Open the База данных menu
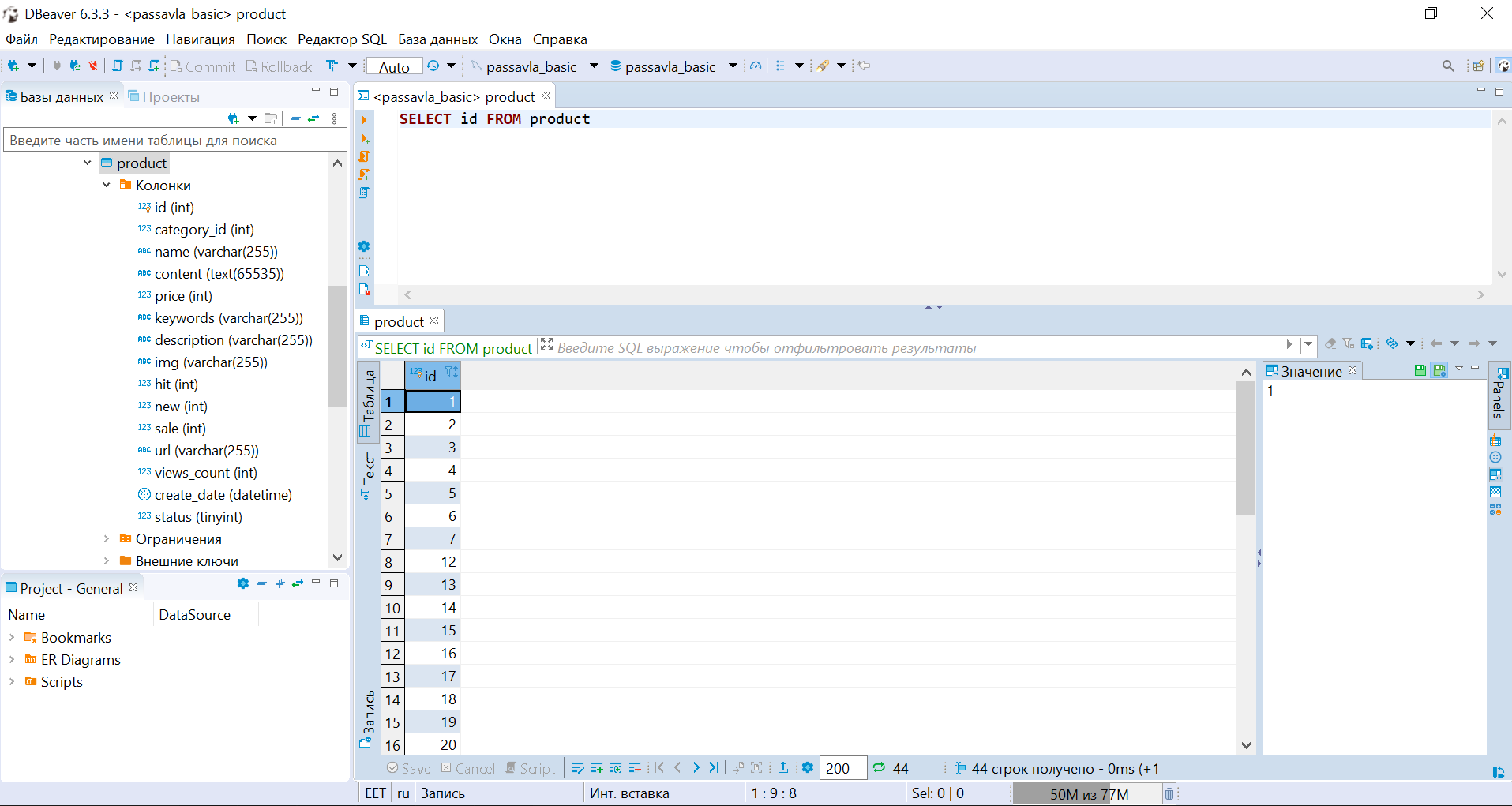 click(x=438, y=39)
